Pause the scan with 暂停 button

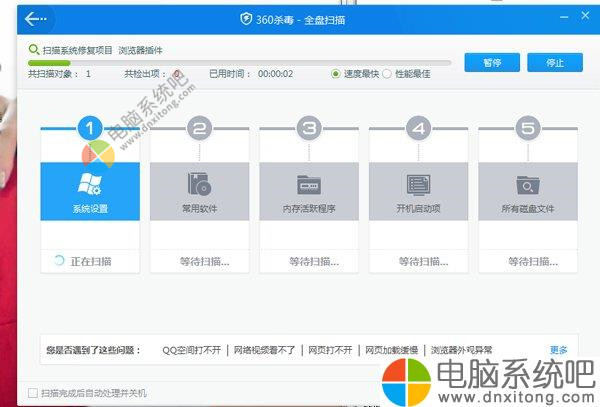tap(491, 62)
